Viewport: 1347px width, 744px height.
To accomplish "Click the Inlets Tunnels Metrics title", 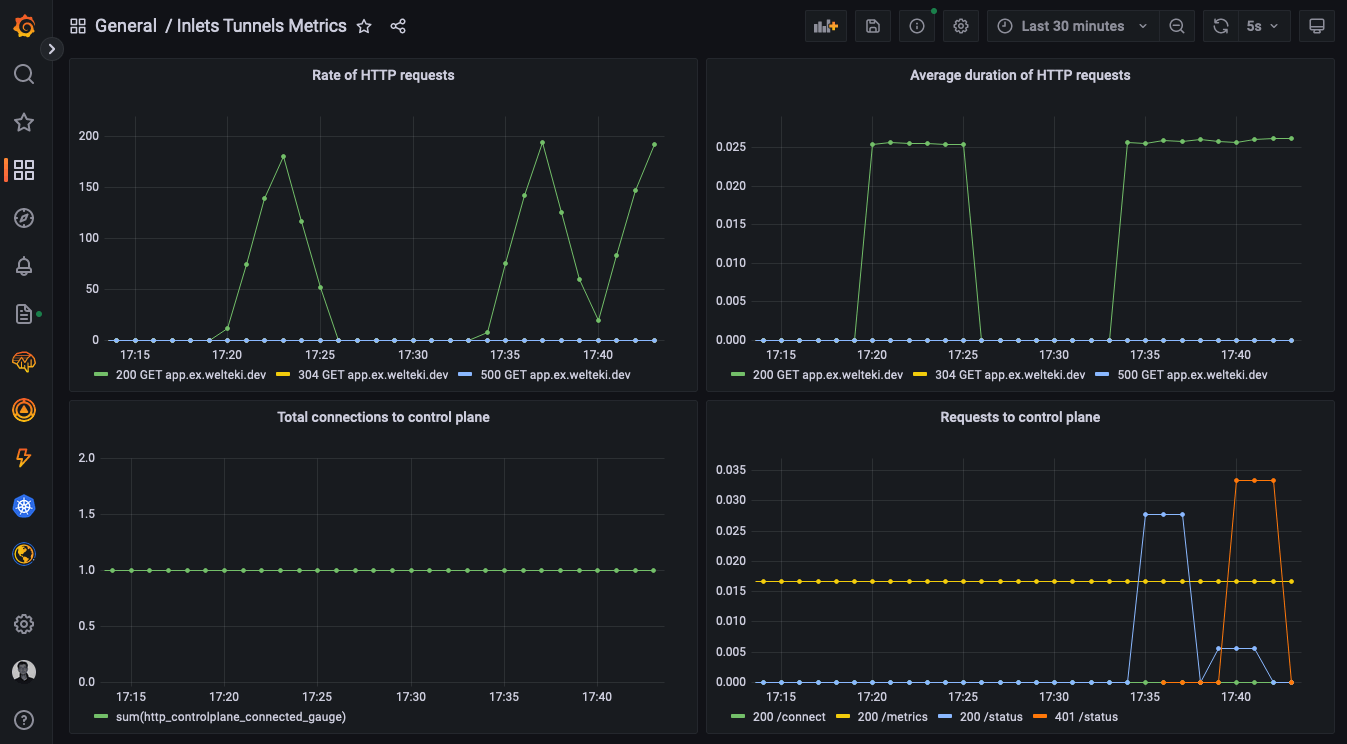I will [x=262, y=26].
